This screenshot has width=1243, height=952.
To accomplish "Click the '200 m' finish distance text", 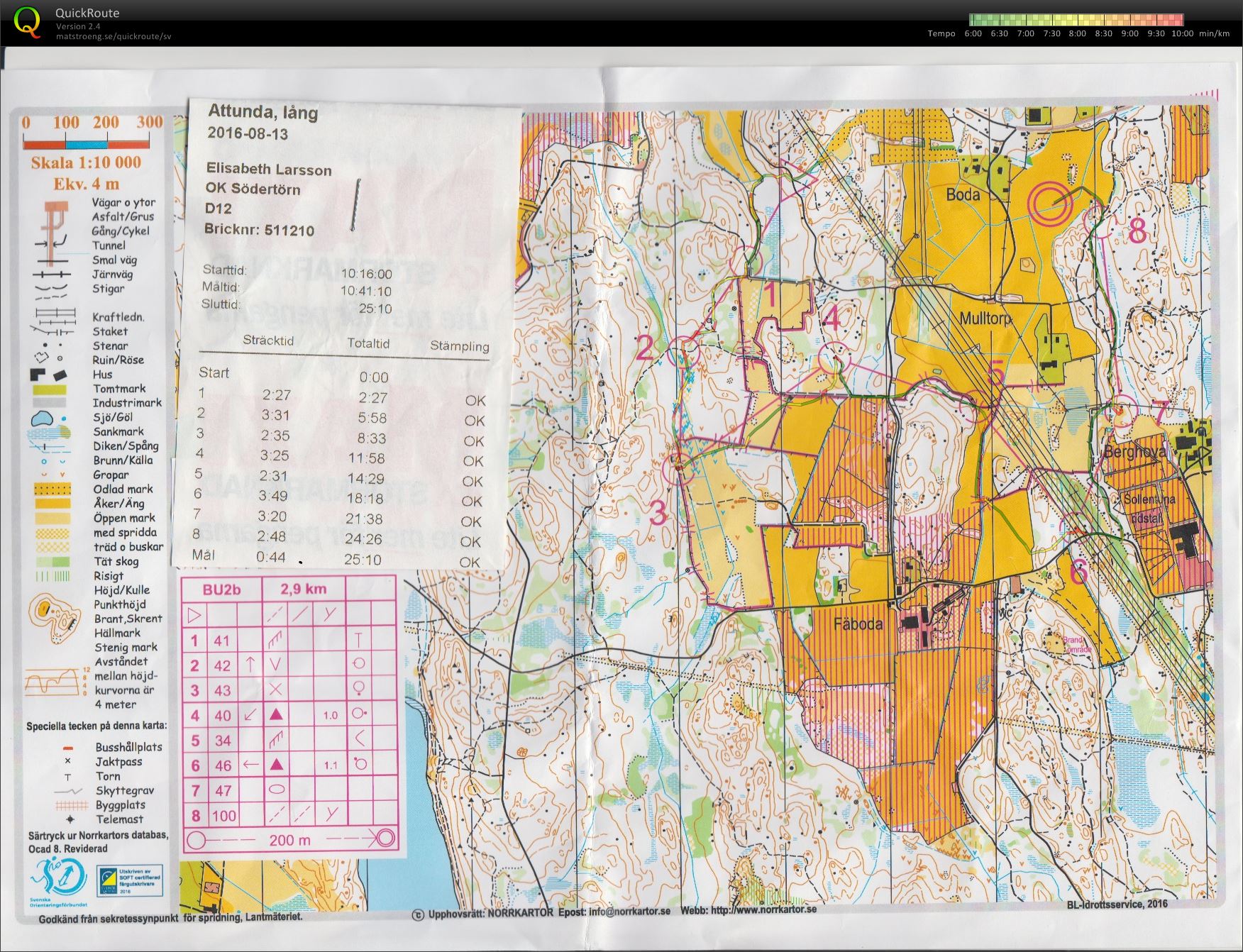I will 289,841.
